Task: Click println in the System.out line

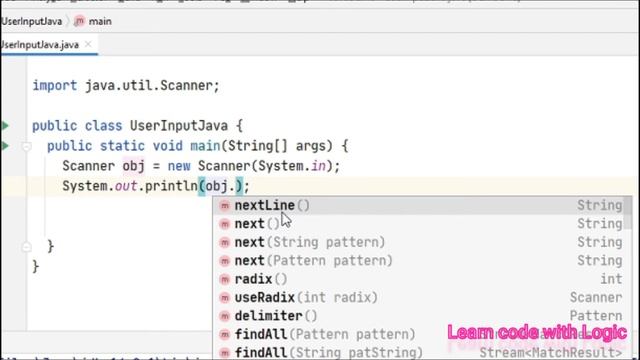Action: point(171,187)
